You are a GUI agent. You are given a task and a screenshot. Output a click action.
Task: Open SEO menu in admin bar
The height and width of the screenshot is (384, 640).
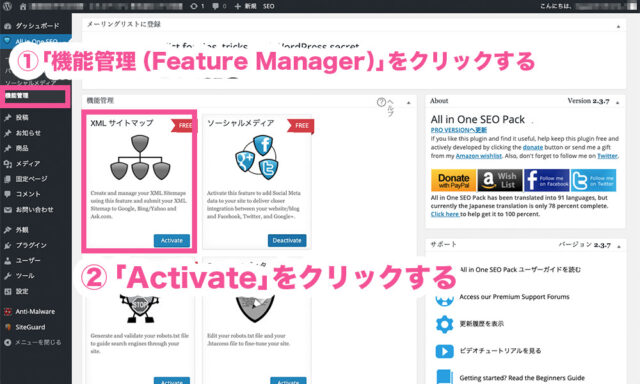[x=269, y=6]
